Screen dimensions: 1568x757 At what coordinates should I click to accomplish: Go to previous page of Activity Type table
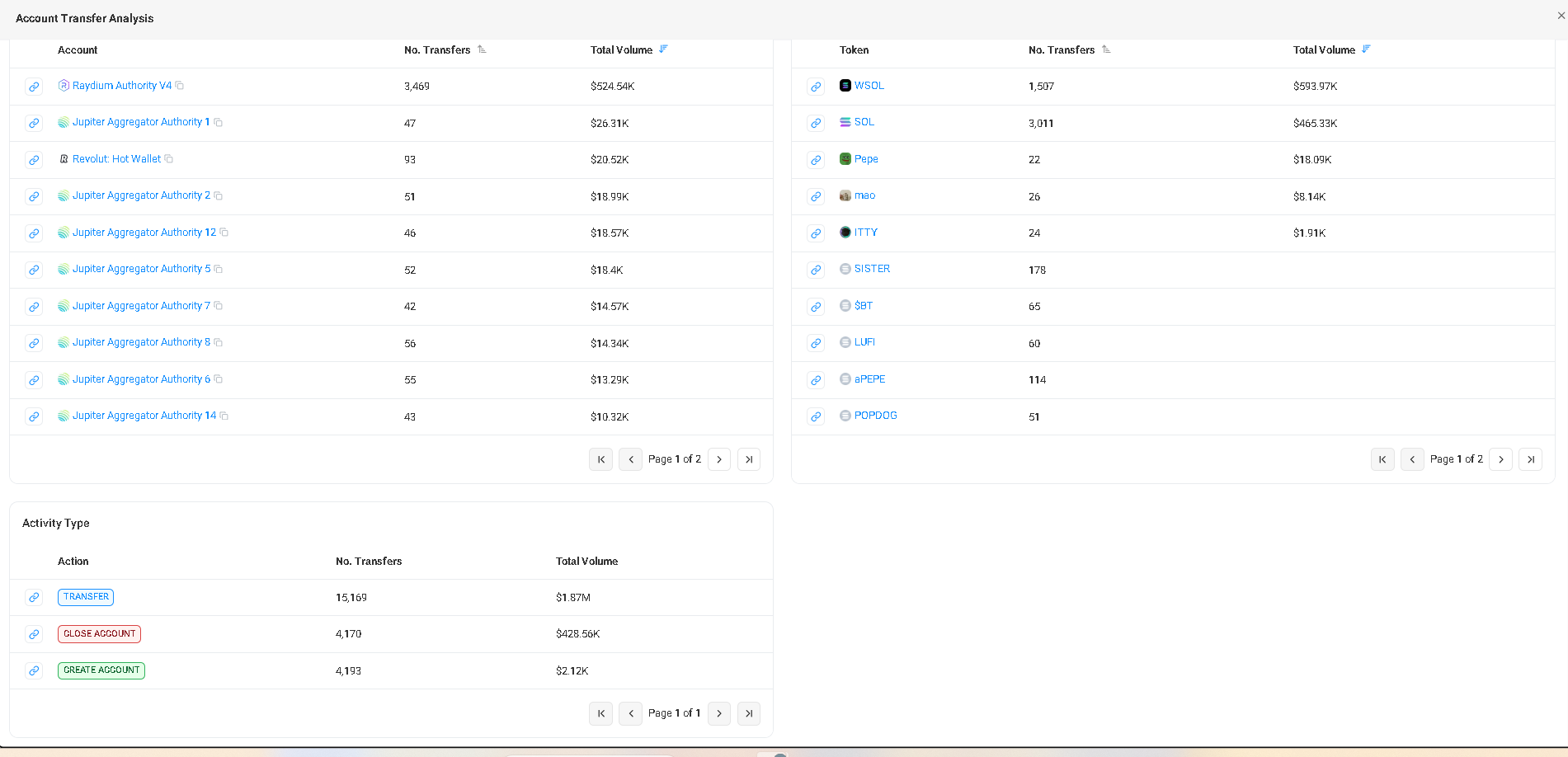(631, 713)
